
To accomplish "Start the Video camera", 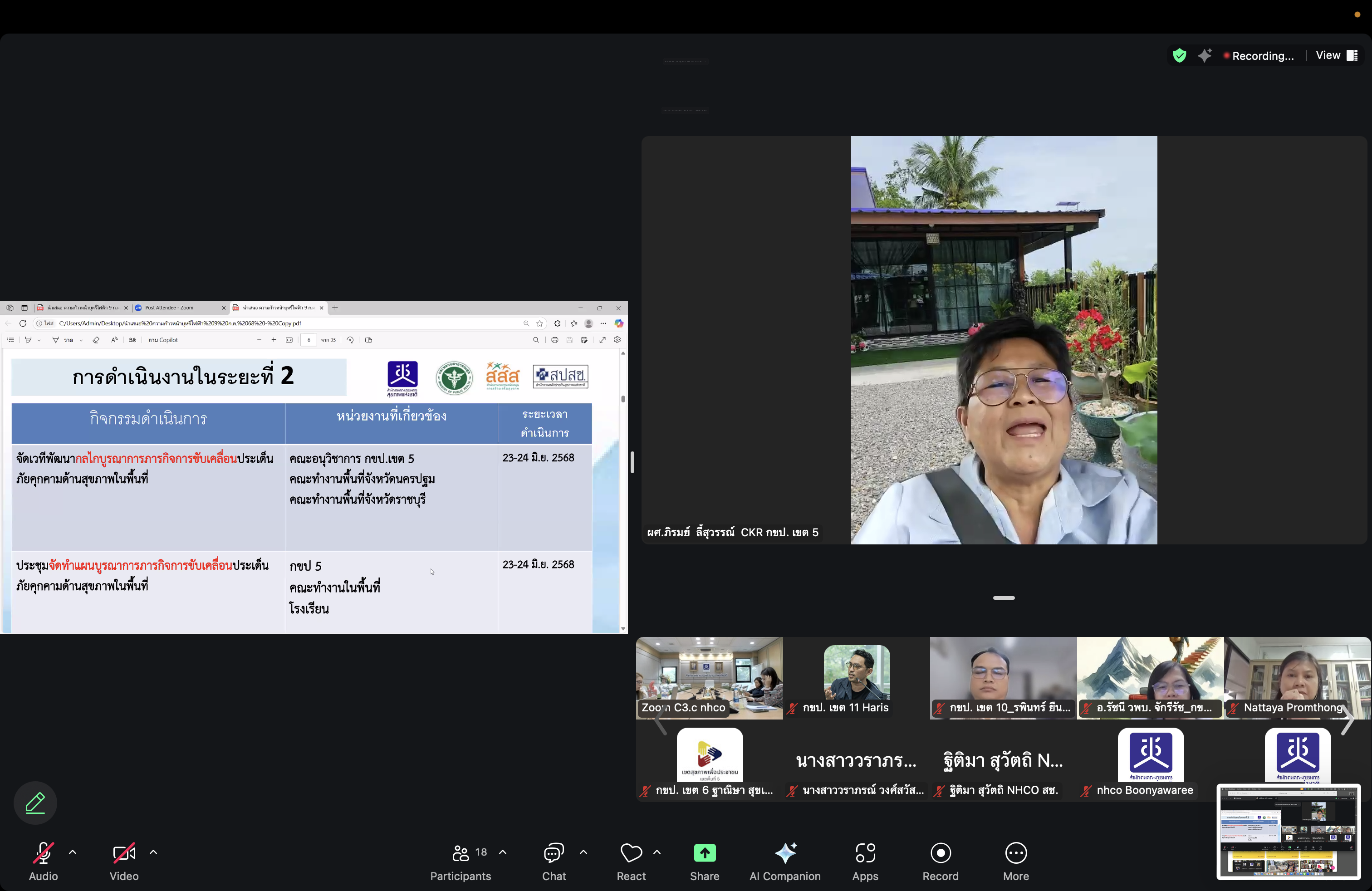I will tap(124, 853).
